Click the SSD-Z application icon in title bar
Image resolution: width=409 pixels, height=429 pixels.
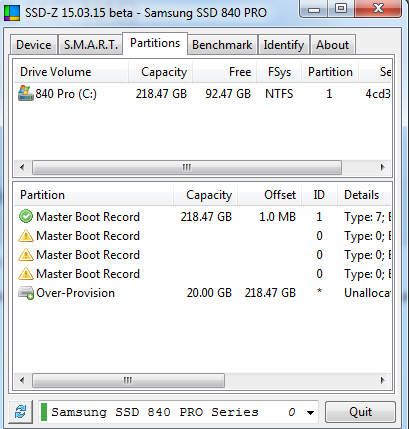12,13
